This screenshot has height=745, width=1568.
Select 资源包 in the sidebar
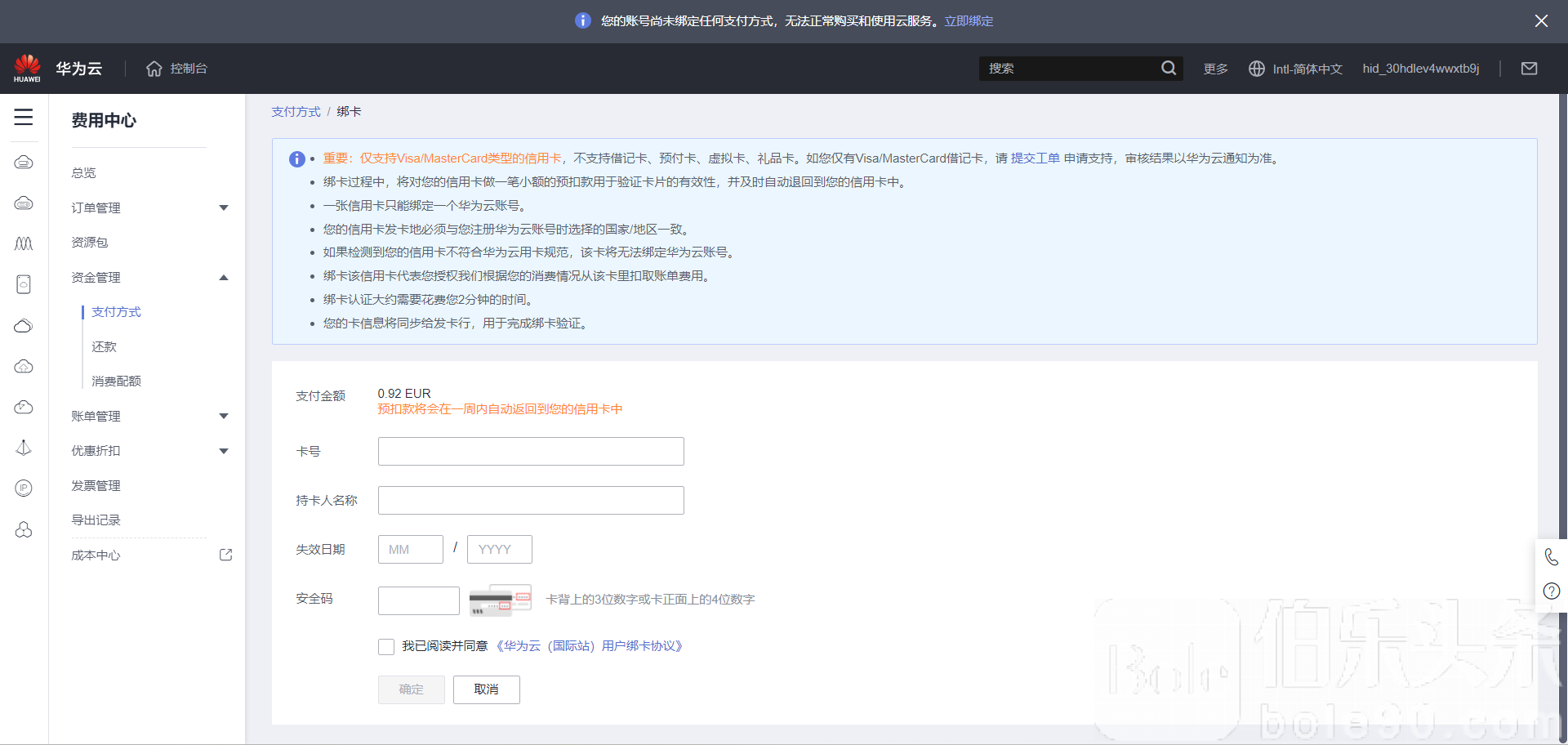point(90,243)
